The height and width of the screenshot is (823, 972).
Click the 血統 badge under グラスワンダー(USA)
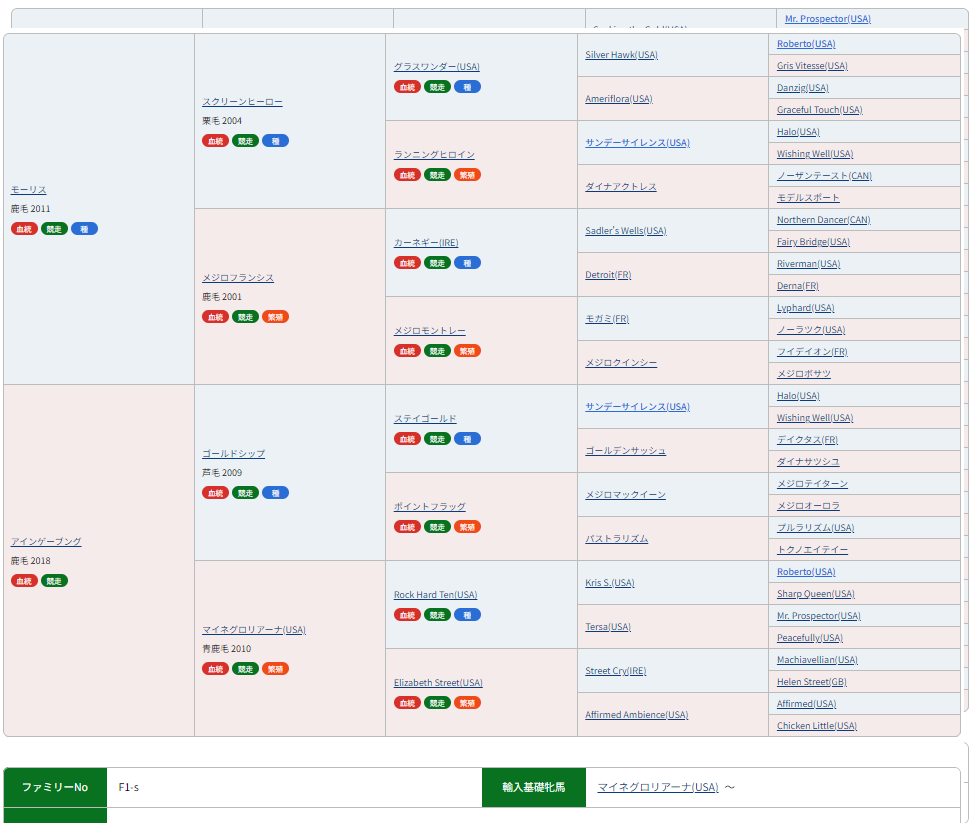tap(407, 87)
